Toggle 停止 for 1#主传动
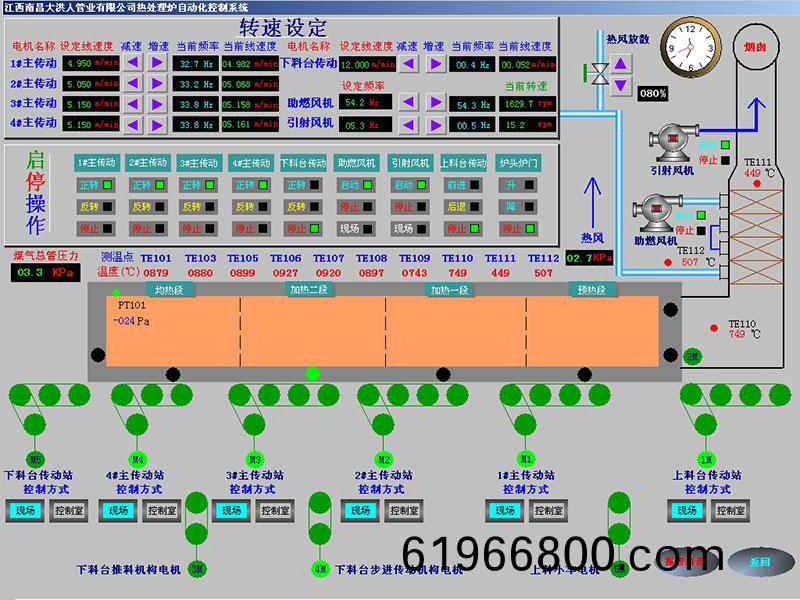 95,229
